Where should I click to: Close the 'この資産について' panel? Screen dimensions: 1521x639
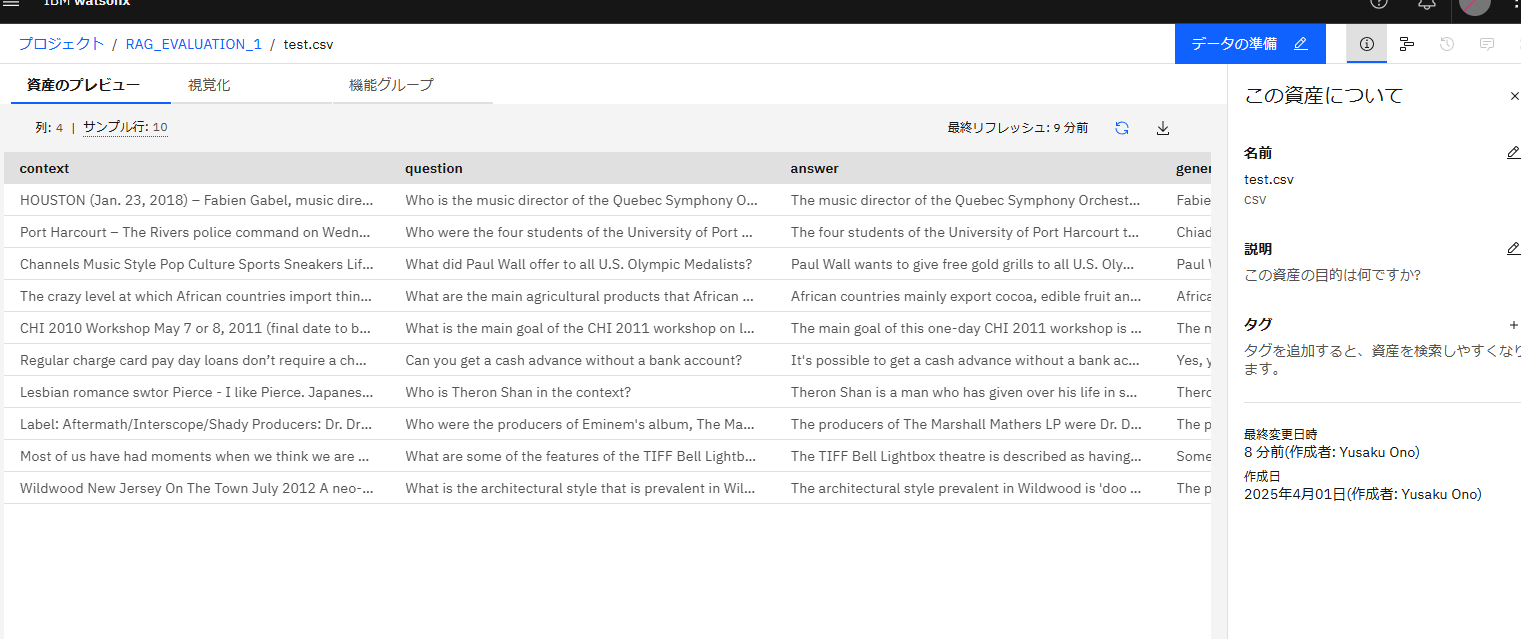point(1514,96)
